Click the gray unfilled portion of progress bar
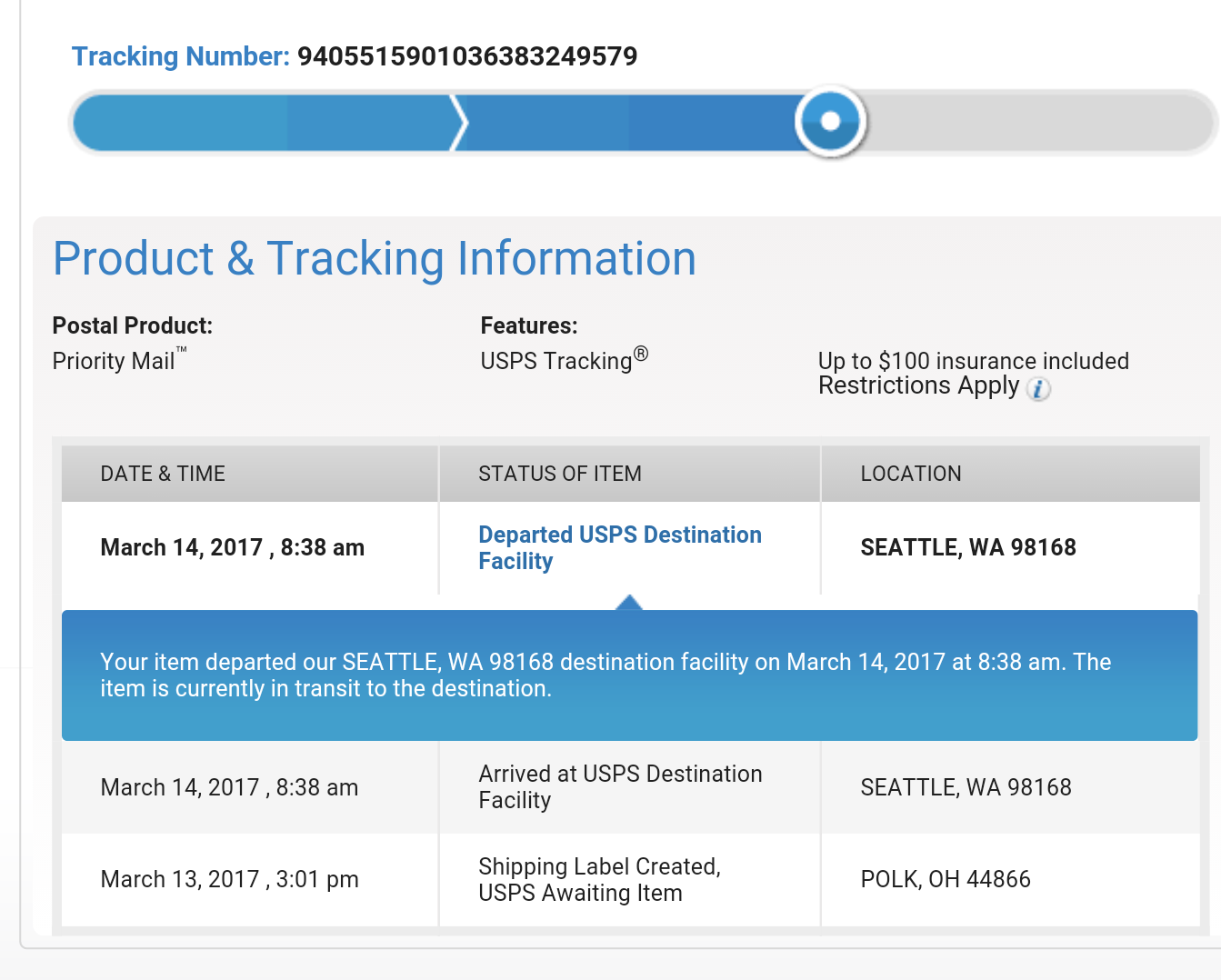This screenshot has height=980, width=1221. pyautogui.click(x=1036, y=123)
